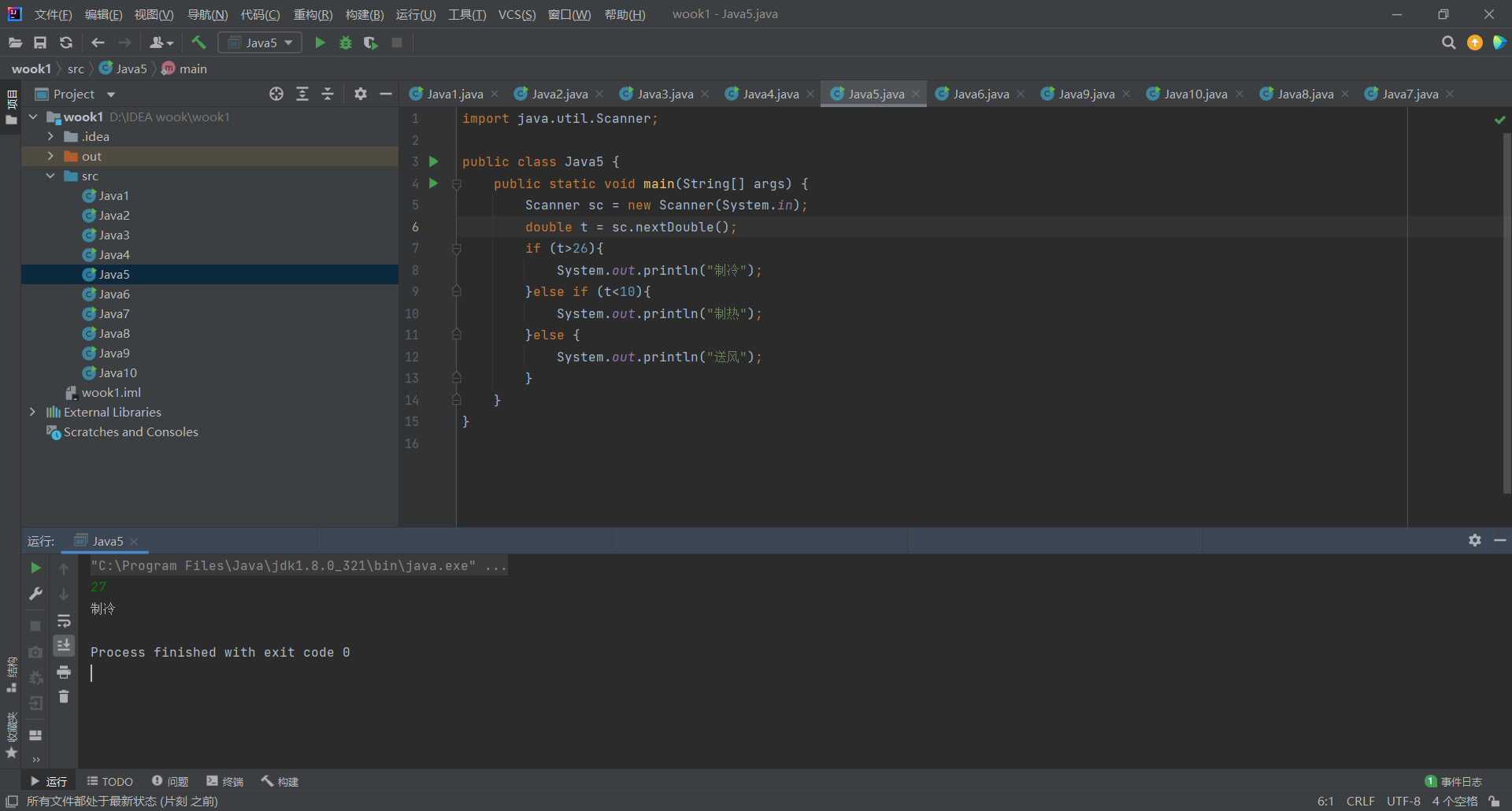
Task: Build project with the hammer icon
Action: (198, 43)
